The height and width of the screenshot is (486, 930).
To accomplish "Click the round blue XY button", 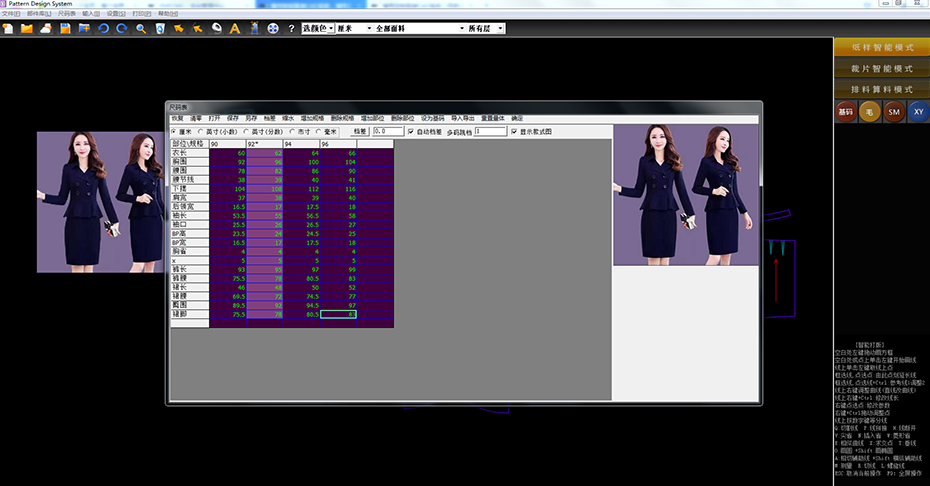I will [918, 112].
